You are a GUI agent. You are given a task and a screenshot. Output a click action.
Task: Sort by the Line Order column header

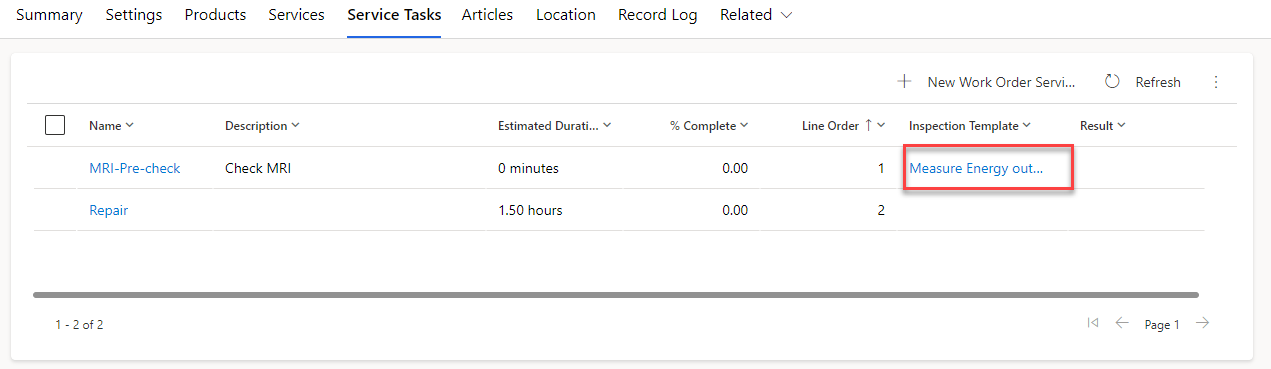[x=830, y=126]
